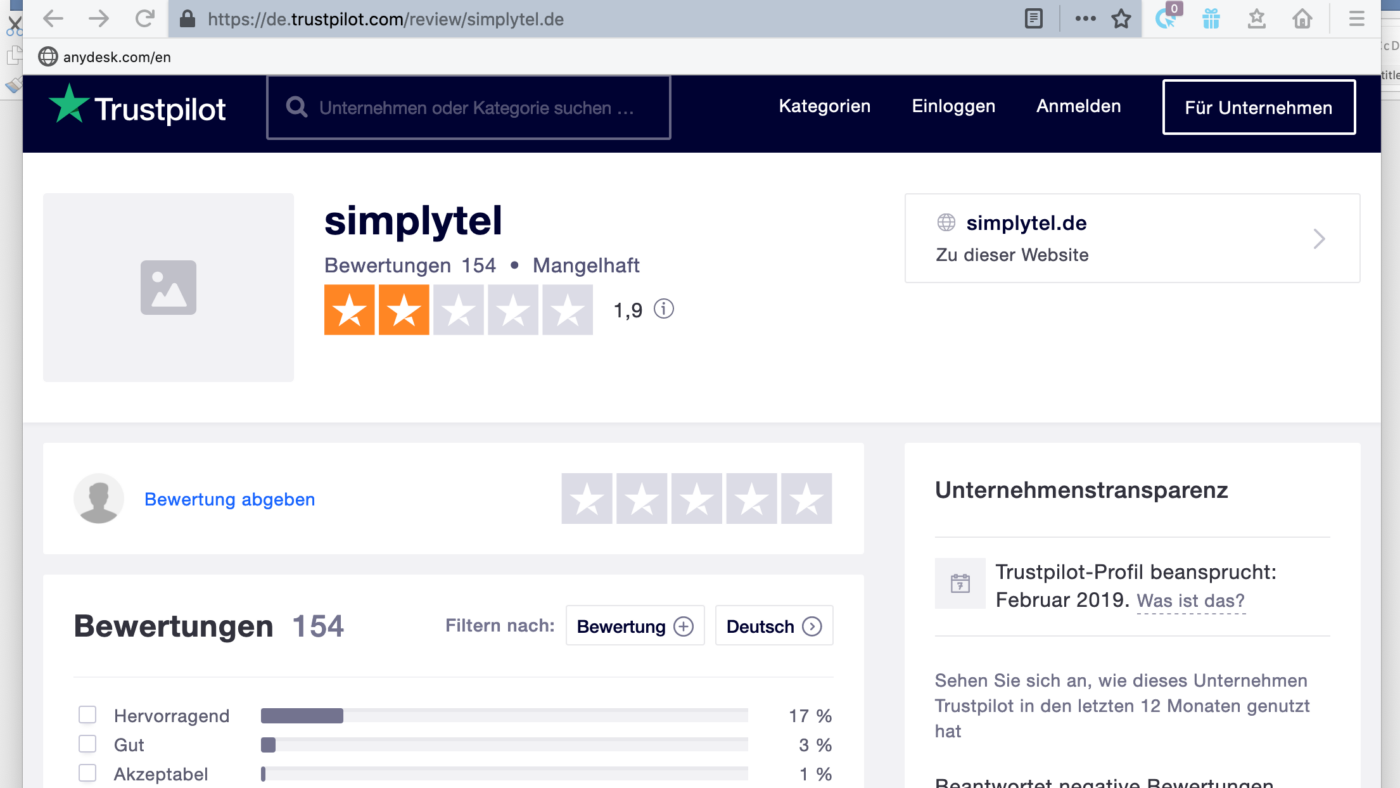Screen dimensions: 1400x788
Task: Check the Gut filter checkbox
Action: [x=88, y=744]
